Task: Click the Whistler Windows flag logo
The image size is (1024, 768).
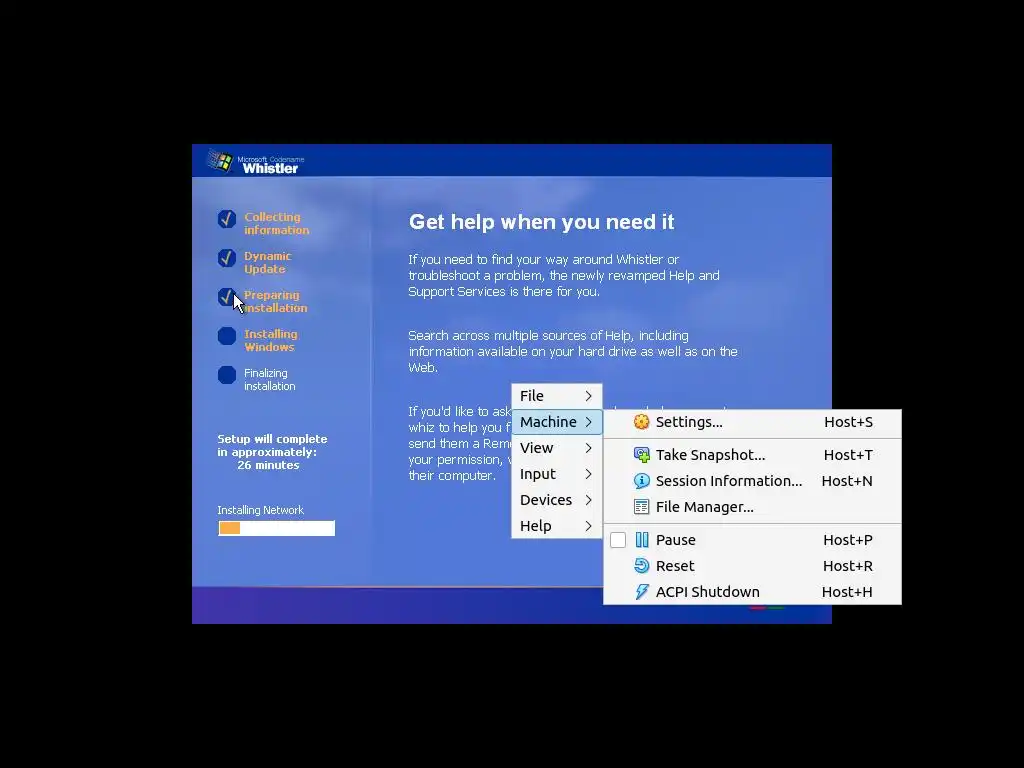Action: (221, 161)
